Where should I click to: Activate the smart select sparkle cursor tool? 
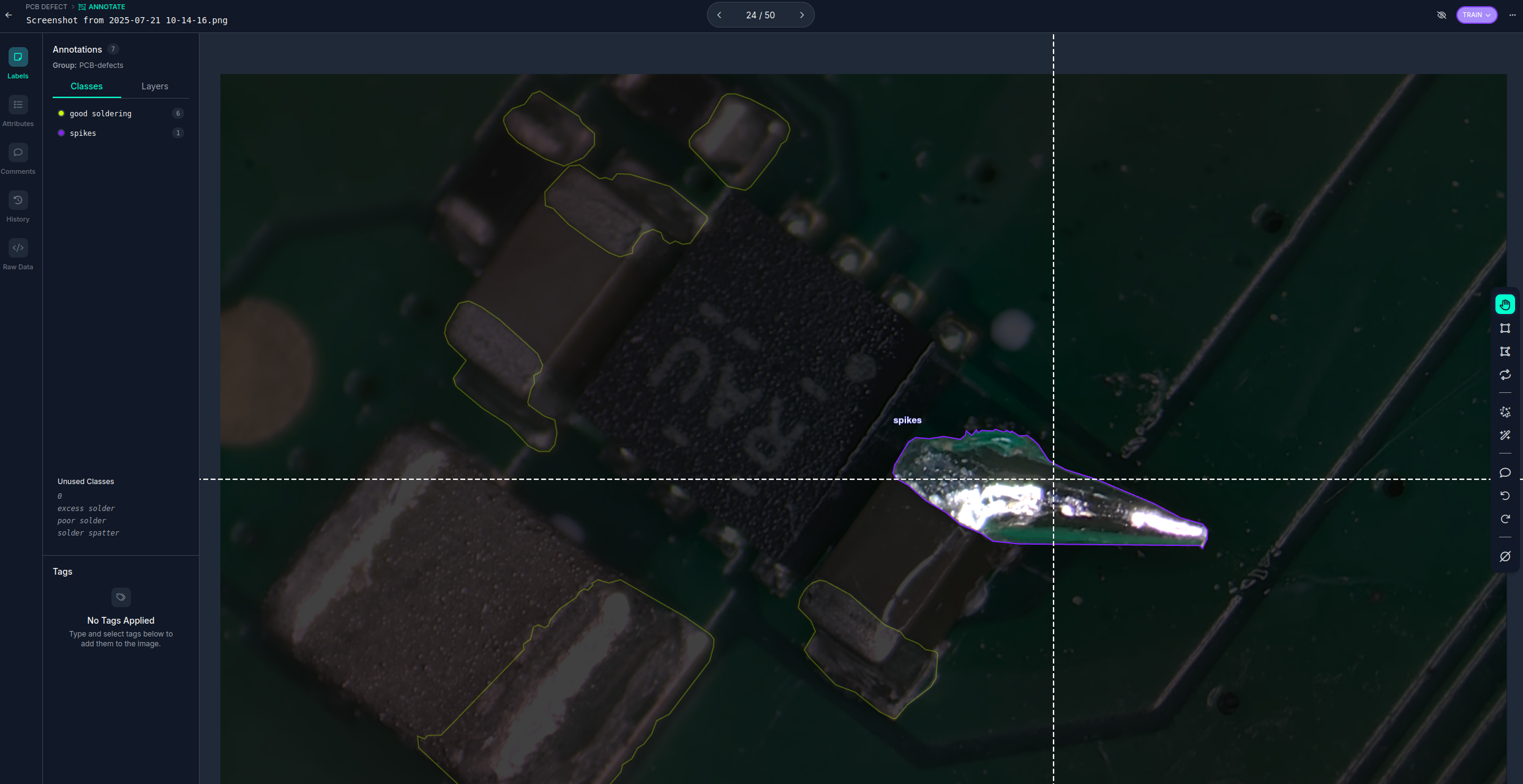click(x=1505, y=412)
